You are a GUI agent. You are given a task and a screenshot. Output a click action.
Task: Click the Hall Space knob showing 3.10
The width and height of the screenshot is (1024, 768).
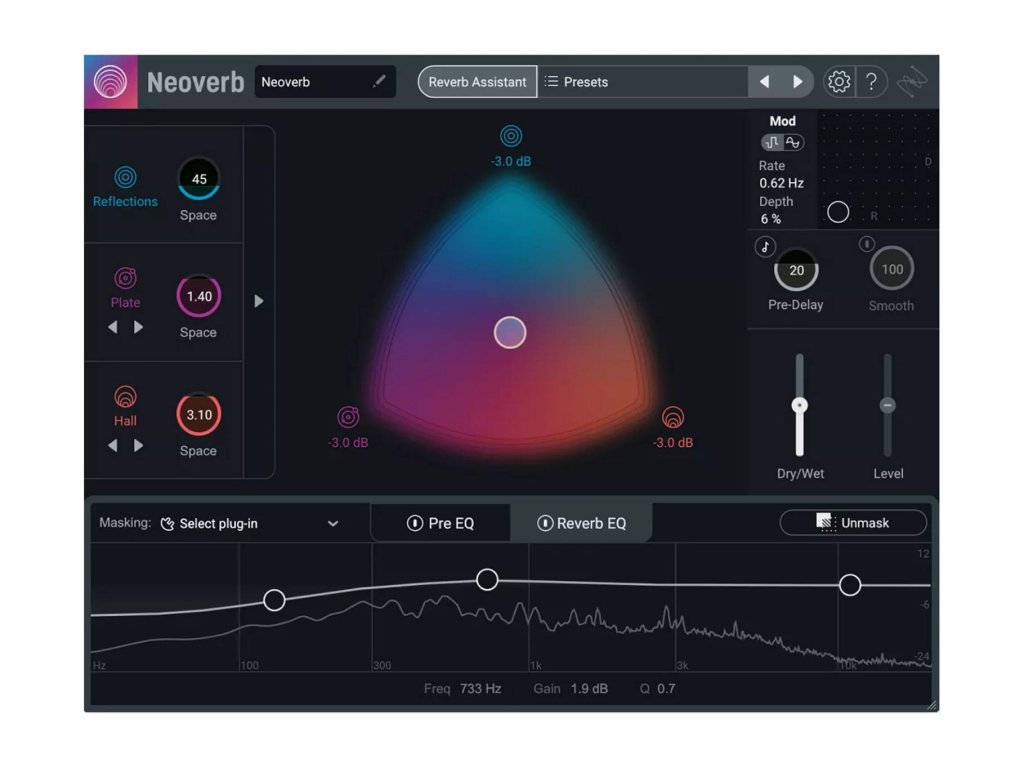(x=199, y=415)
